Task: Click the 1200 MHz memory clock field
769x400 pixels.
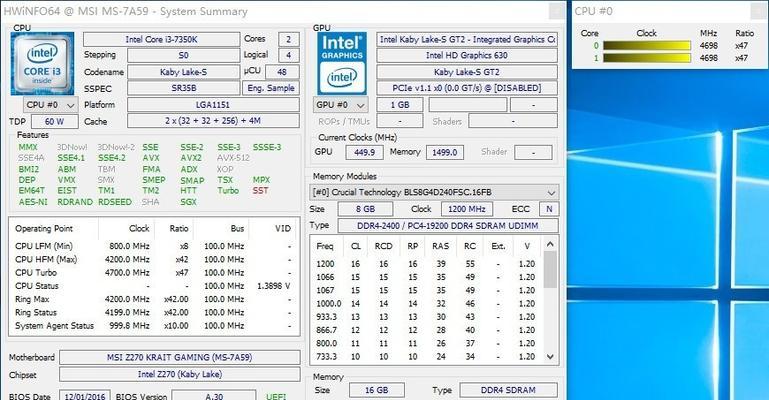Action: click(x=466, y=209)
